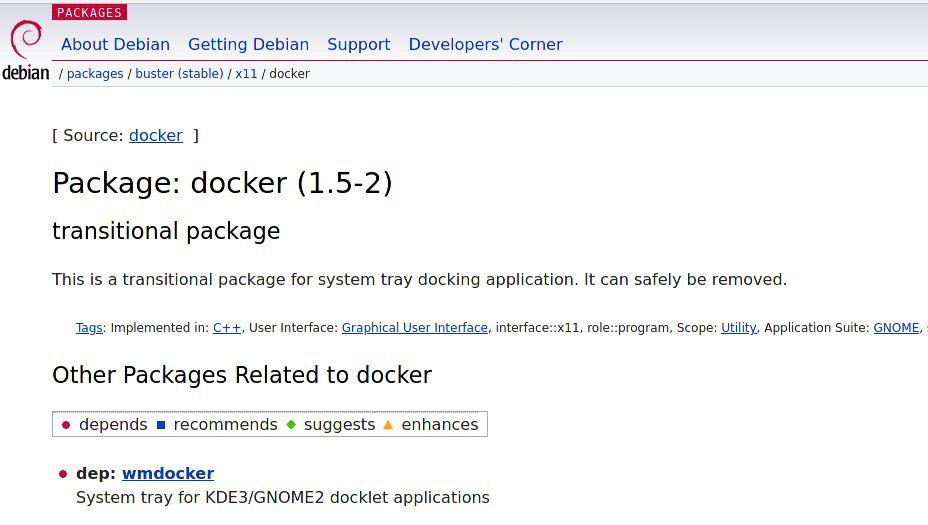Click the green suggests legend diamond

(x=291, y=424)
